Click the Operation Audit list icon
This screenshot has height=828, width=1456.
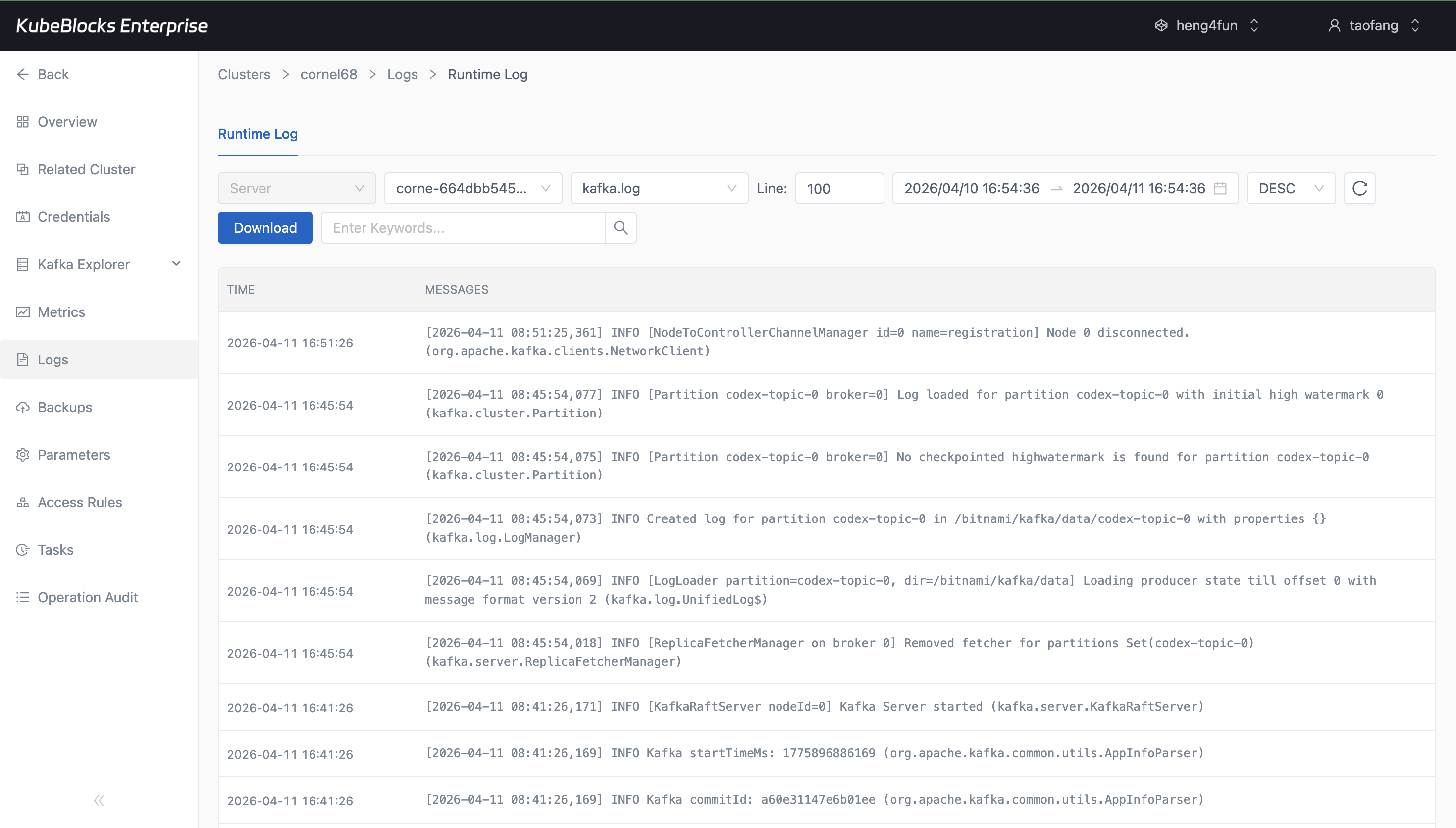click(x=23, y=597)
